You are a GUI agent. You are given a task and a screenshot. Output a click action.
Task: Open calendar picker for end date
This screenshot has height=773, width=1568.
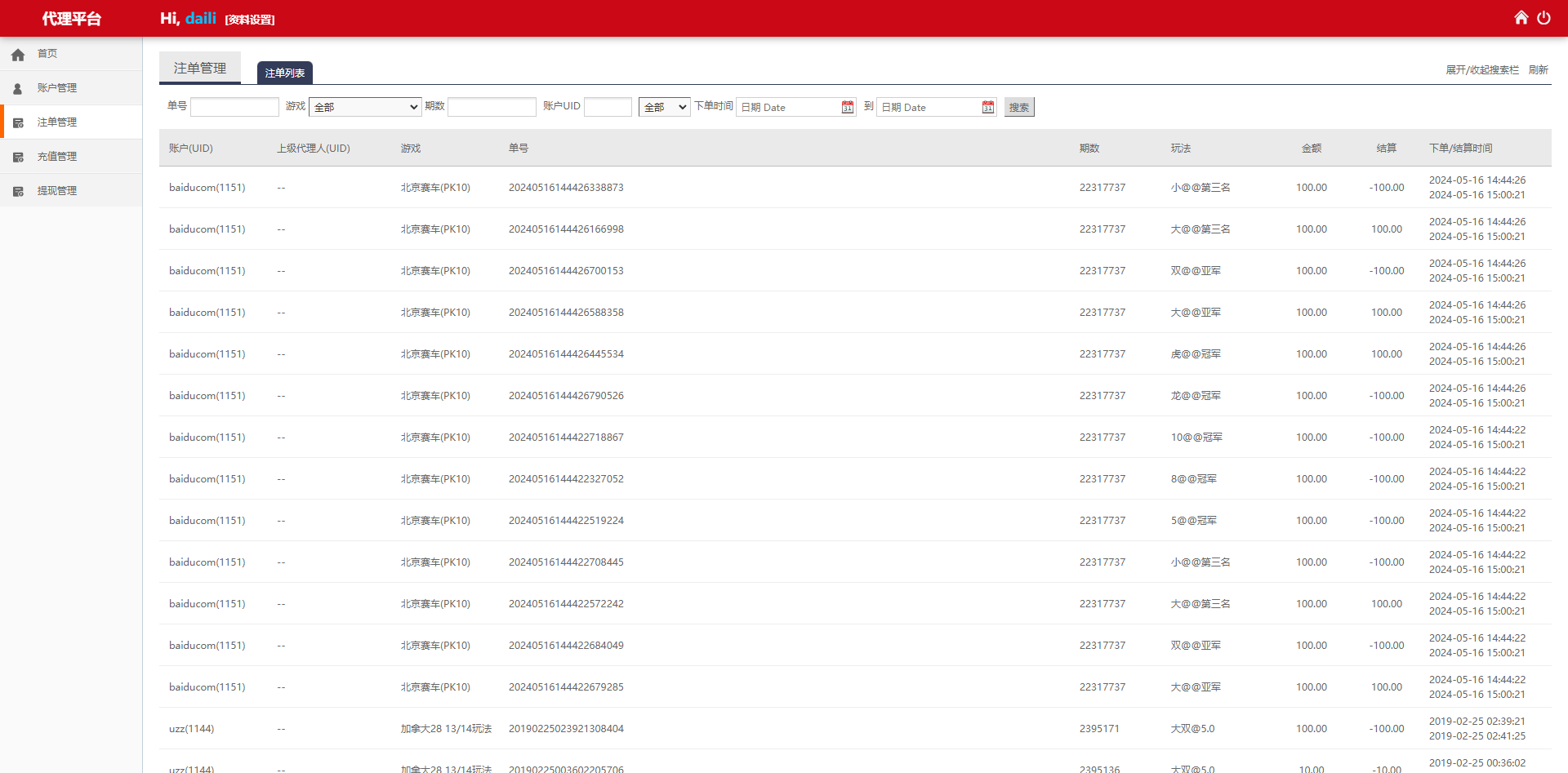988,107
